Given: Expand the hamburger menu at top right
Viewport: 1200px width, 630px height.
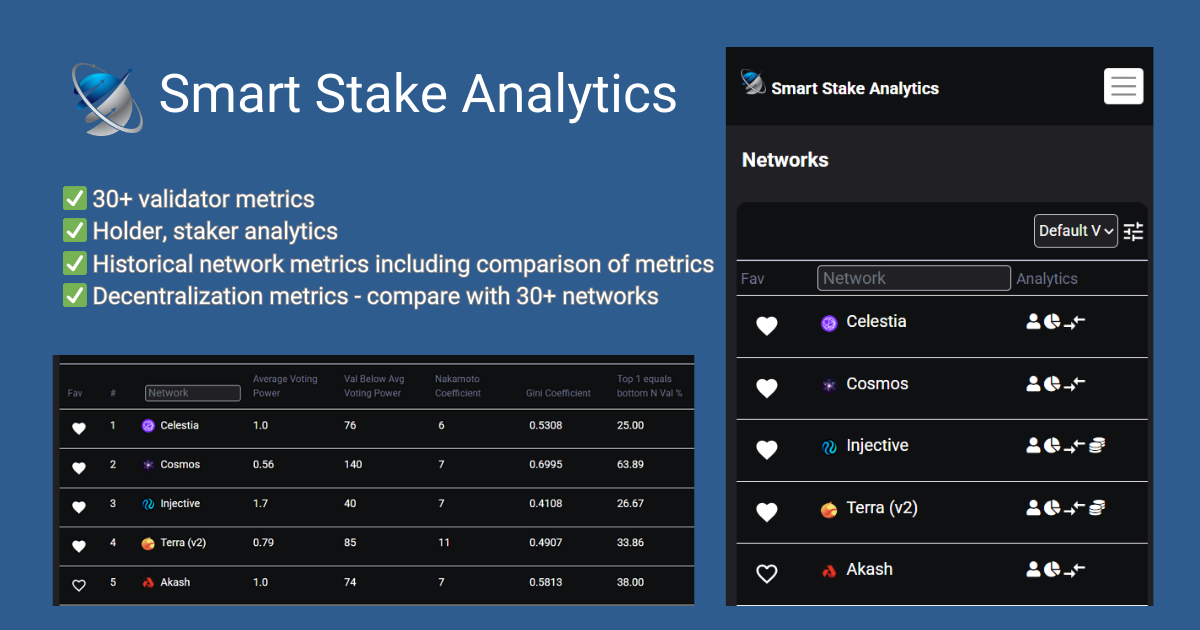Looking at the screenshot, I should pyautogui.click(x=1123, y=86).
